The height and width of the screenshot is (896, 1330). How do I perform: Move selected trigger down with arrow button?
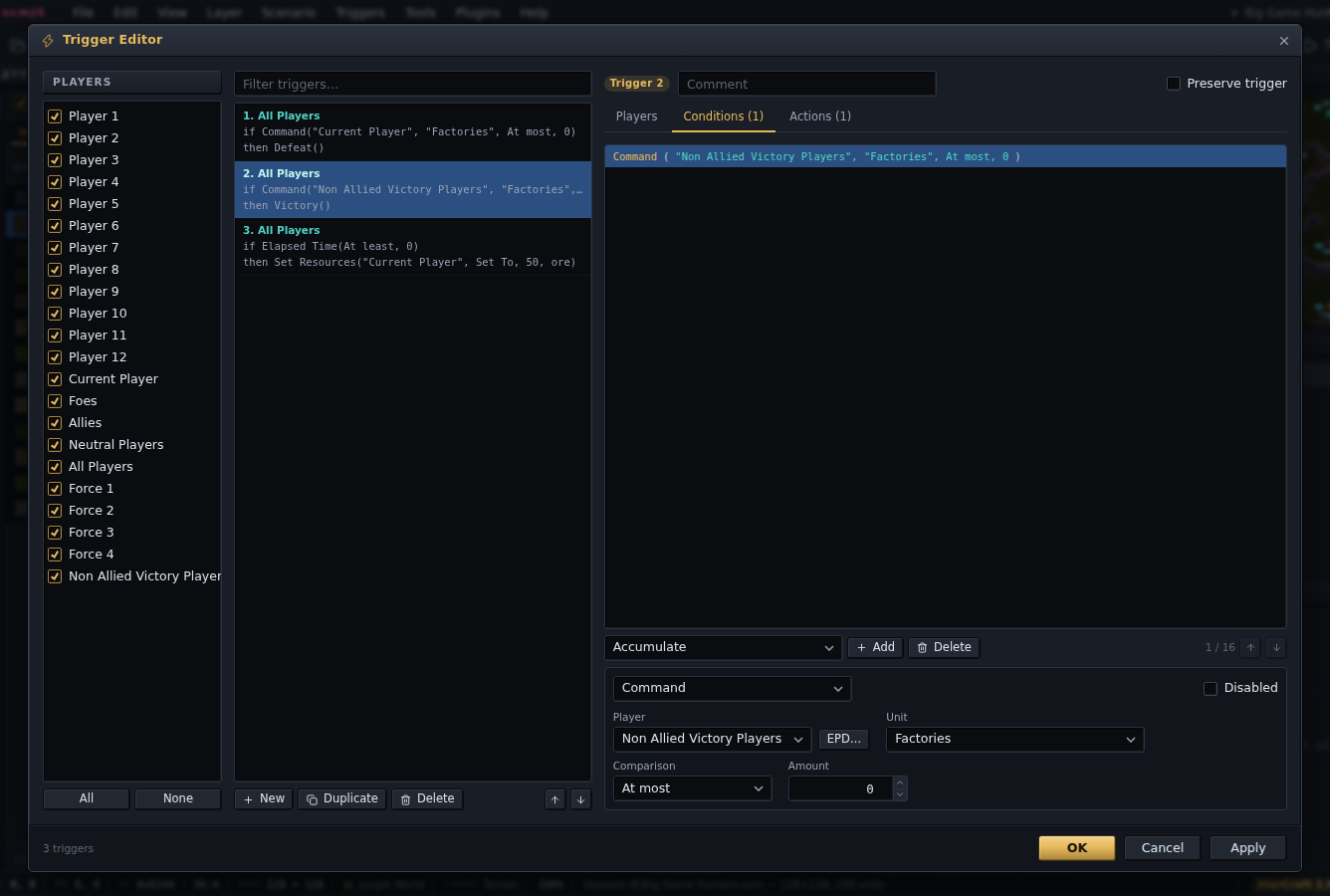[581, 799]
